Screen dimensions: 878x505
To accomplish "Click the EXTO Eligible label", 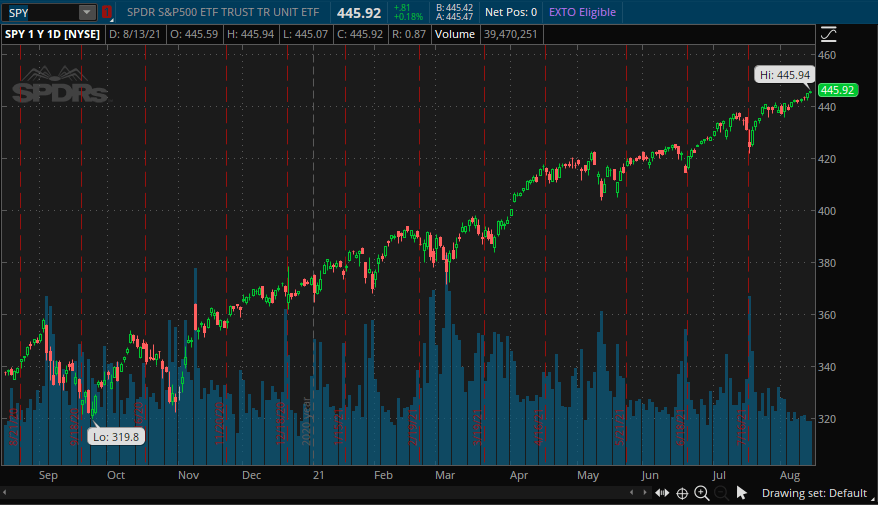I will (x=582, y=12).
